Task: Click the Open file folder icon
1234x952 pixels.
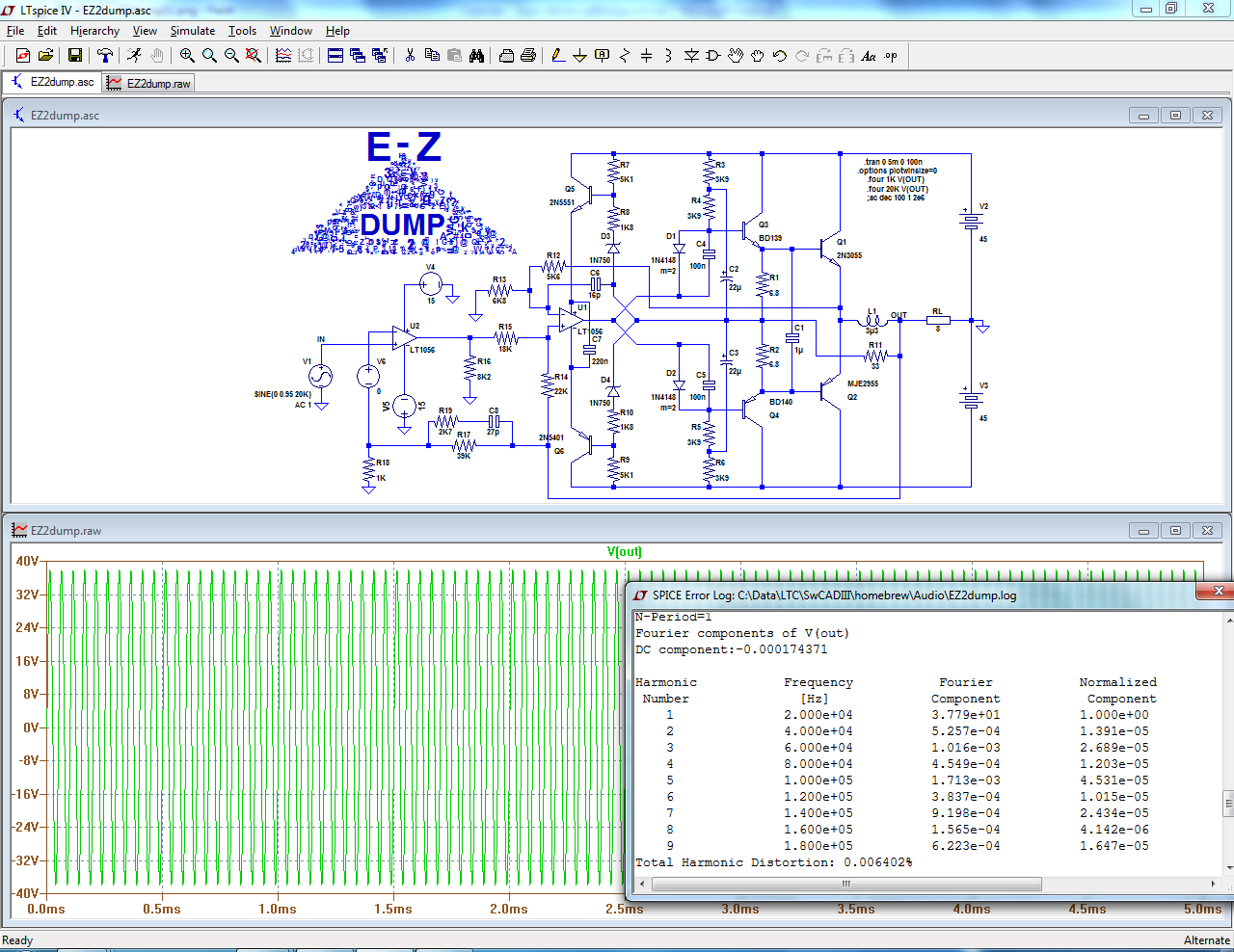Action: click(x=45, y=56)
